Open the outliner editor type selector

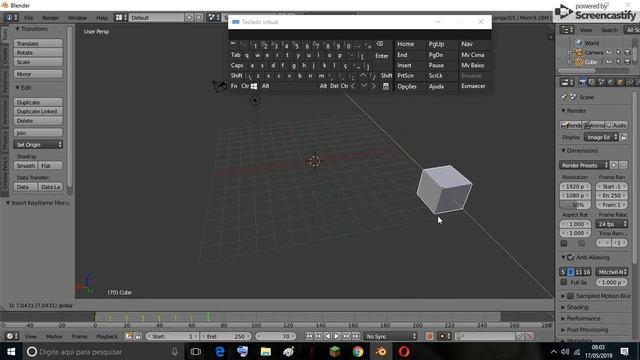567,30
